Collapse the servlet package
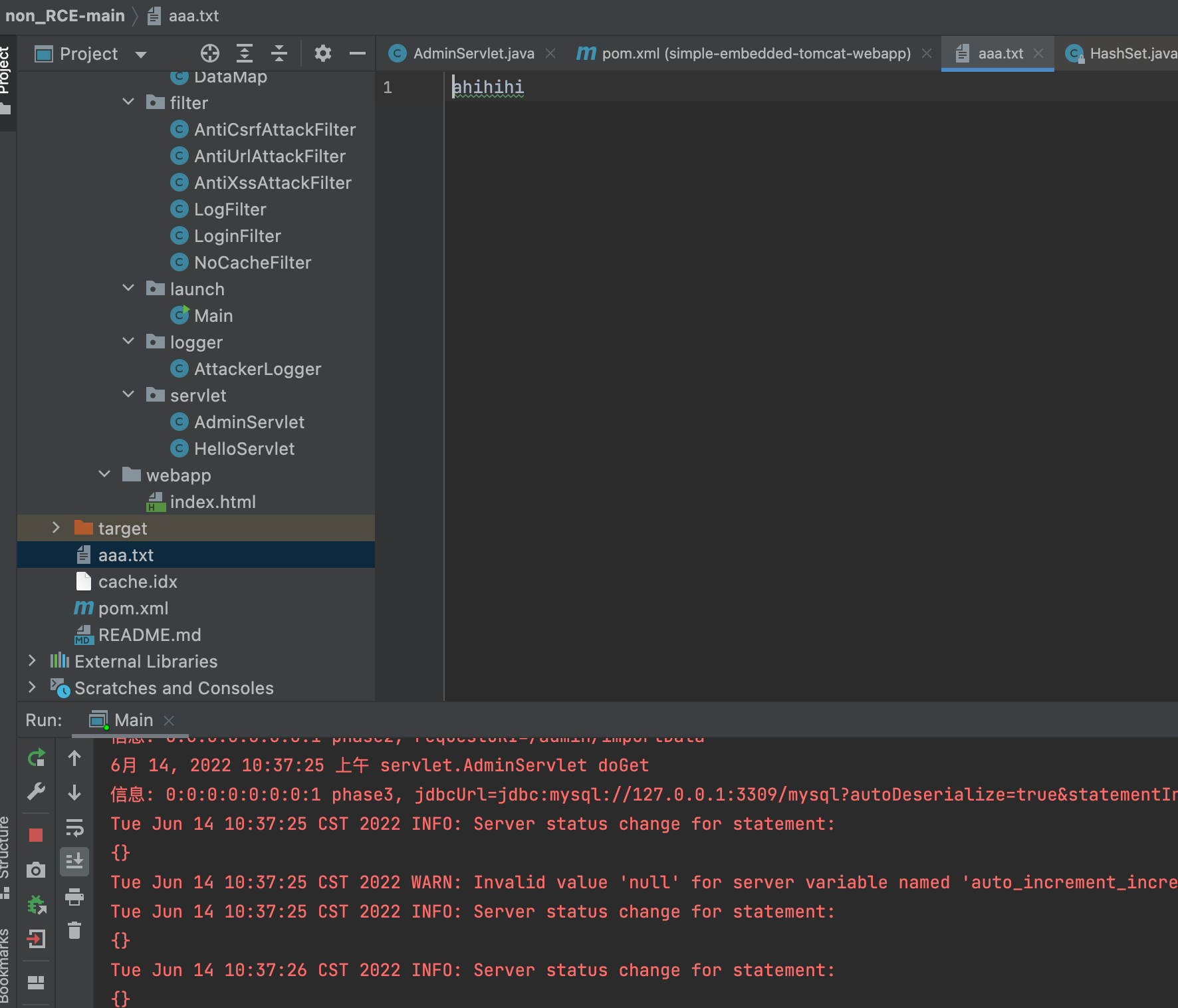This screenshot has height=1008, width=1178. pos(129,395)
